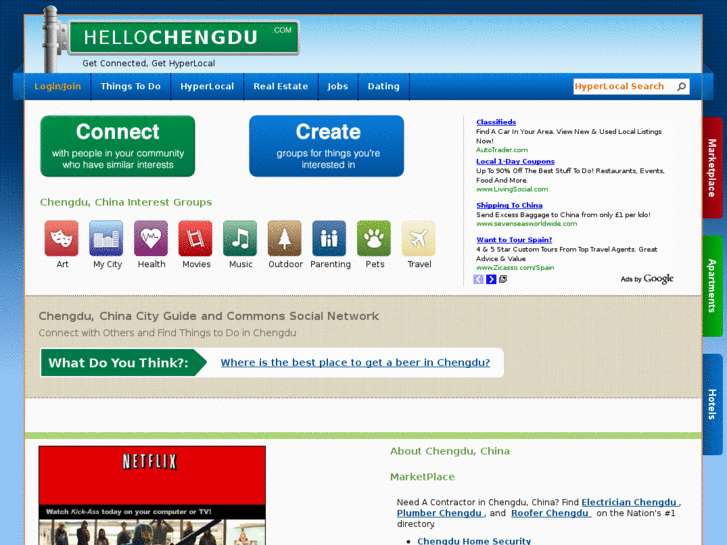Switch to the Marketplace side tab
This screenshot has width=727, height=545.
[713, 168]
